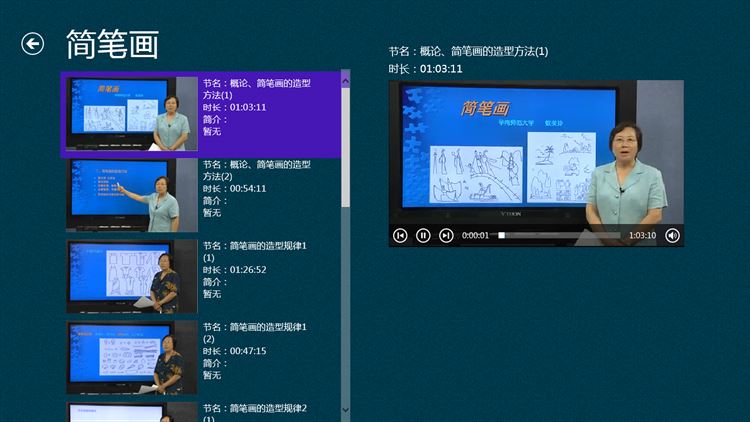The width and height of the screenshot is (750, 422).
Task: Click remaining time 1:03:10 in player
Action: tap(642, 235)
